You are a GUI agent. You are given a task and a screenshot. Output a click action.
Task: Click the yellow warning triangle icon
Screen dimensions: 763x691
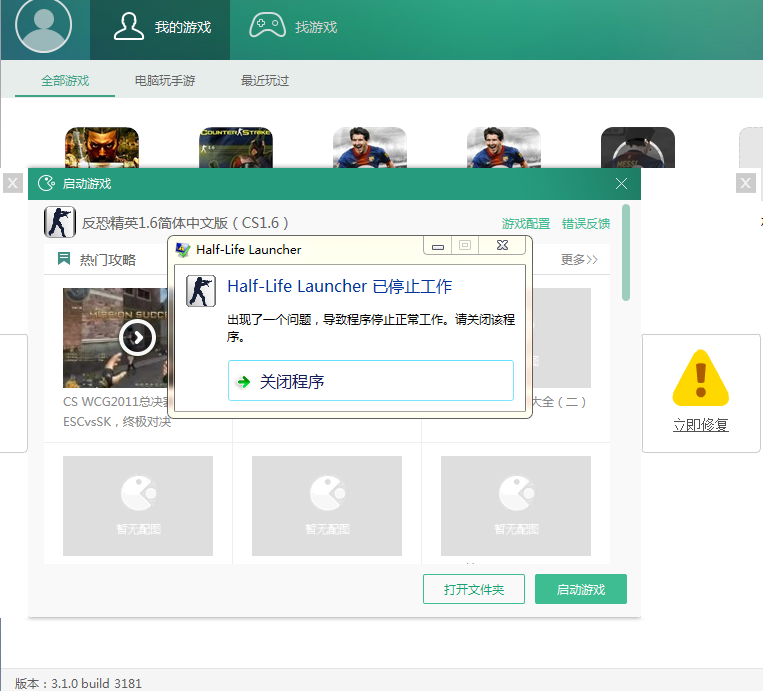coord(701,378)
